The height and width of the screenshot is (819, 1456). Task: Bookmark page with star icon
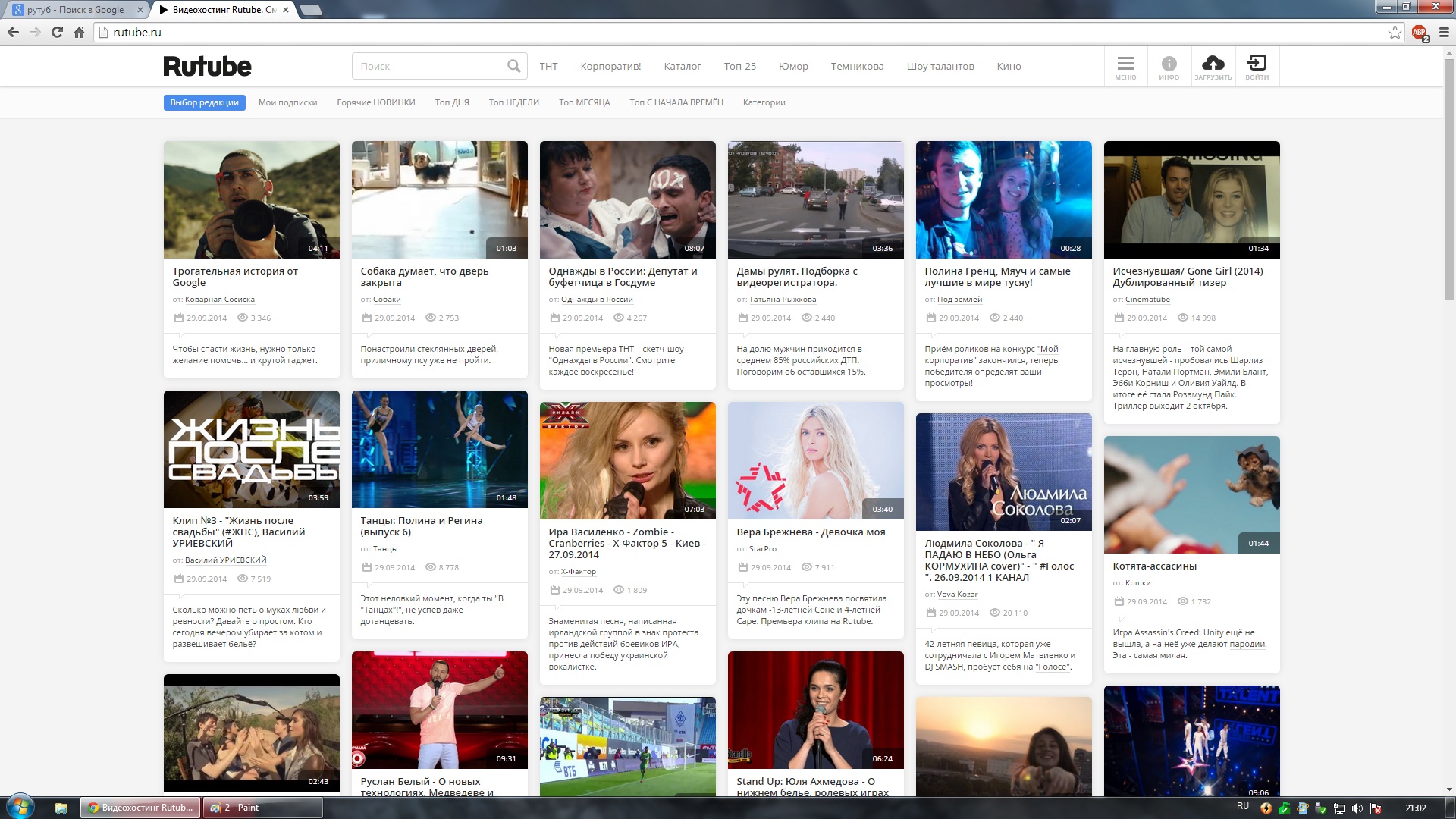[x=1395, y=32]
